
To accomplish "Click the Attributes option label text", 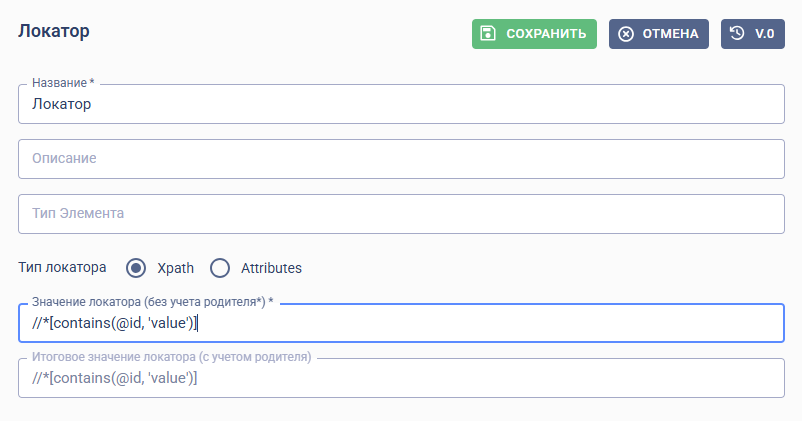I will (272, 268).
